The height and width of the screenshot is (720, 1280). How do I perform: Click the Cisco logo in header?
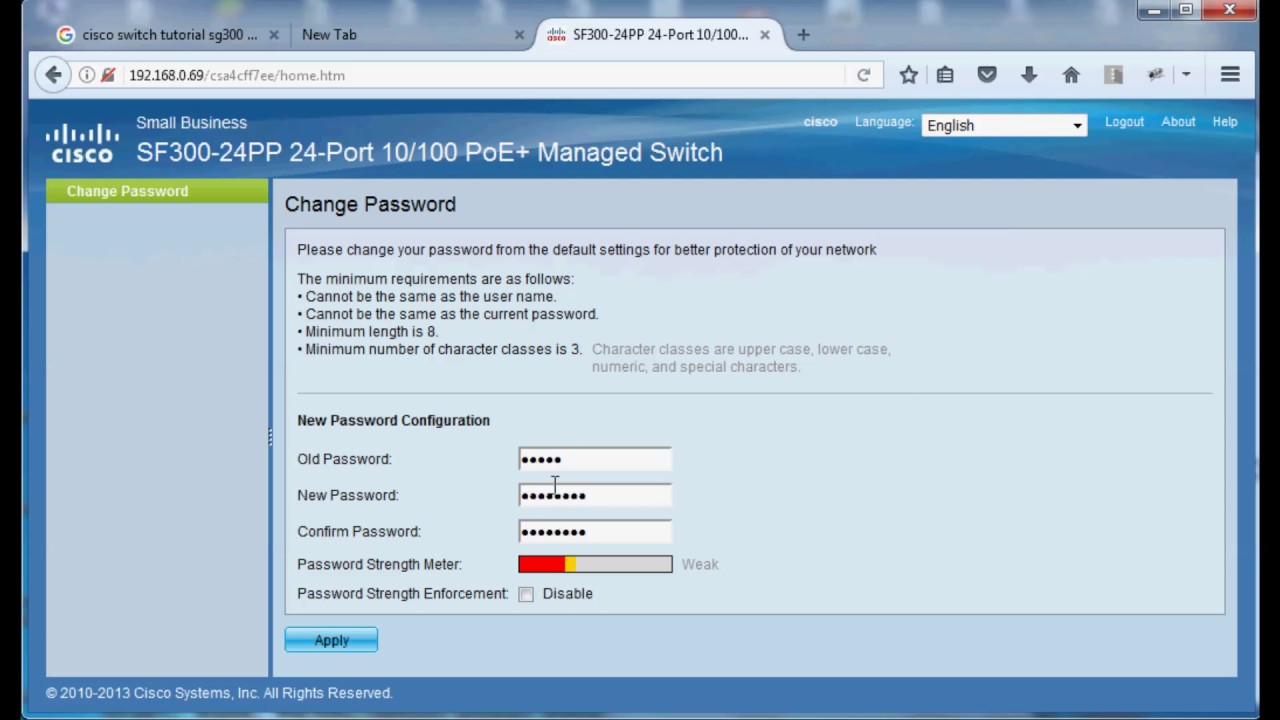coord(82,142)
